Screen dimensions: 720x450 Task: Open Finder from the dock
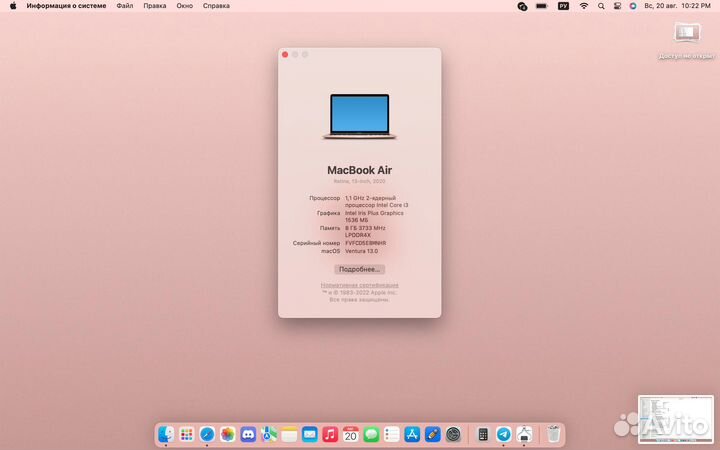pyautogui.click(x=166, y=434)
